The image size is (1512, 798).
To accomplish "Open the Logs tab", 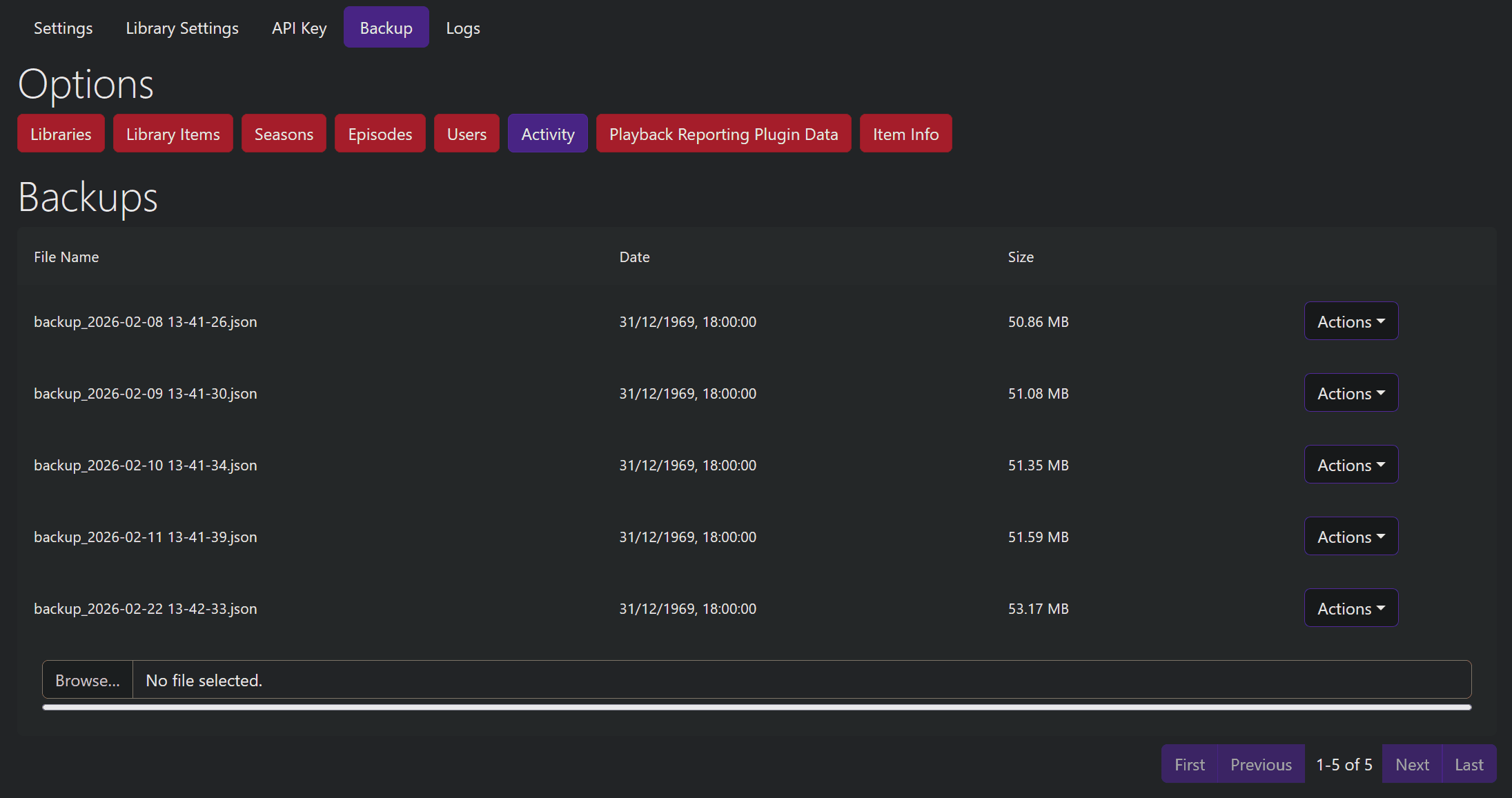I will (463, 28).
